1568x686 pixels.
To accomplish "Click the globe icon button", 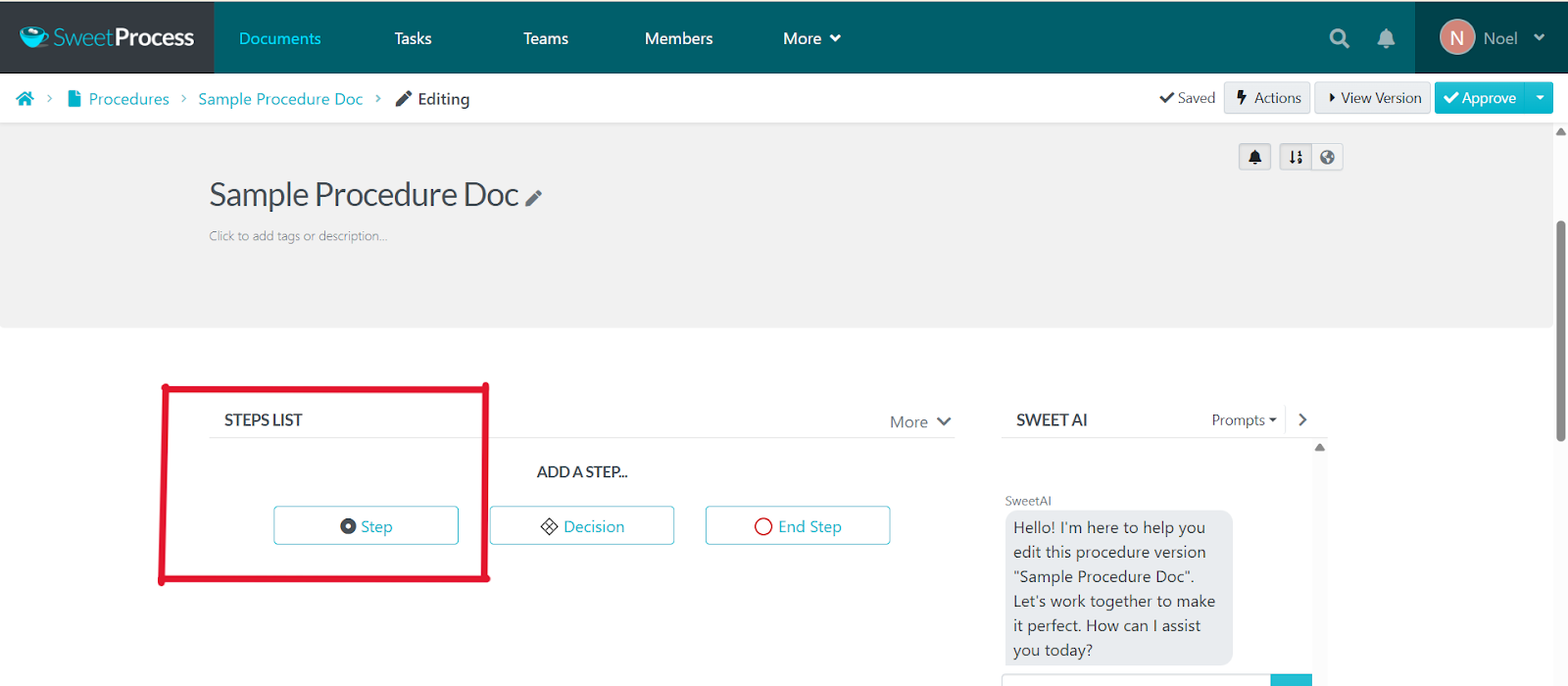I will coord(1327,157).
